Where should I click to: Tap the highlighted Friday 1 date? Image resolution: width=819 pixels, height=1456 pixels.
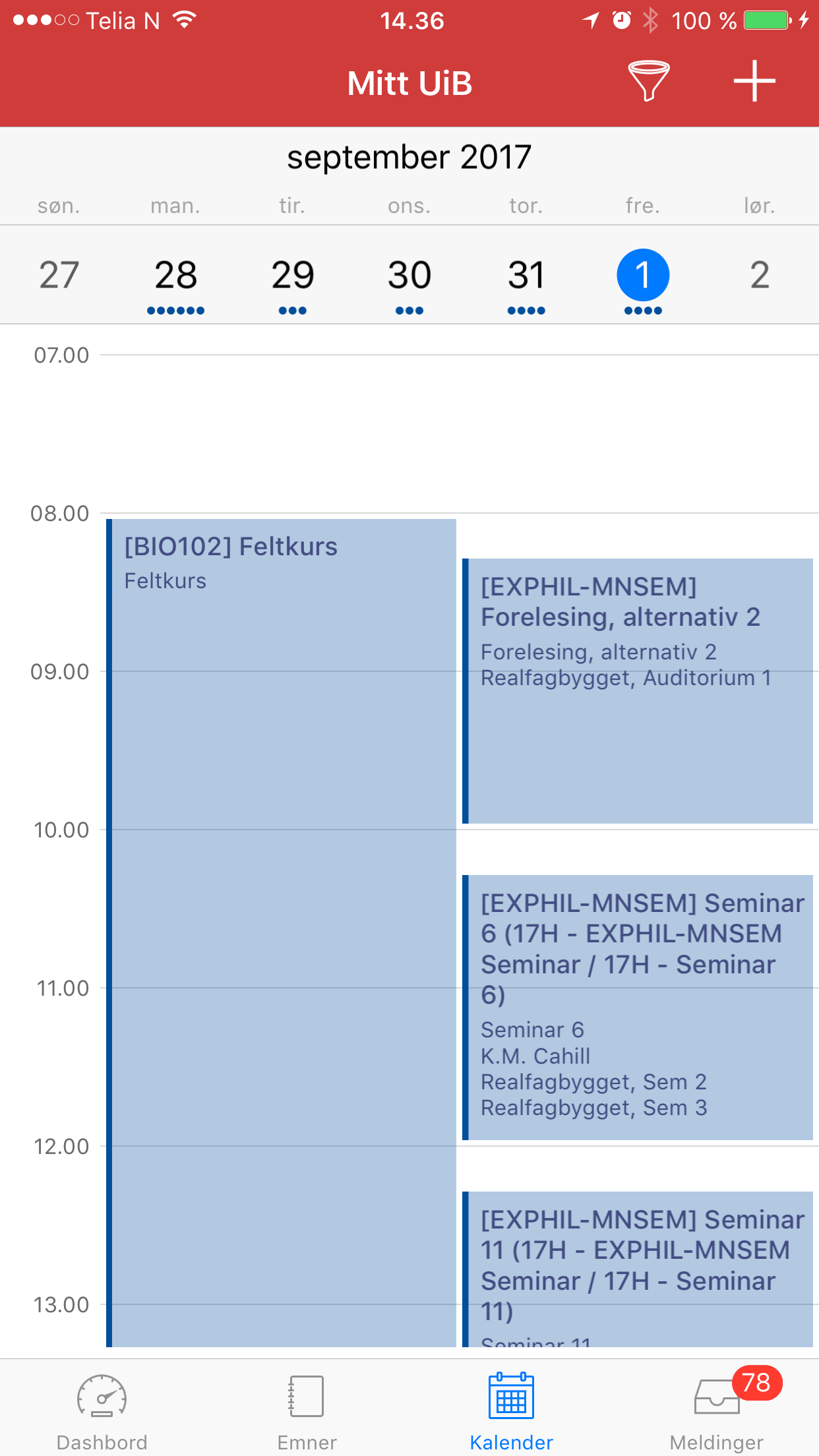tap(642, 275)
